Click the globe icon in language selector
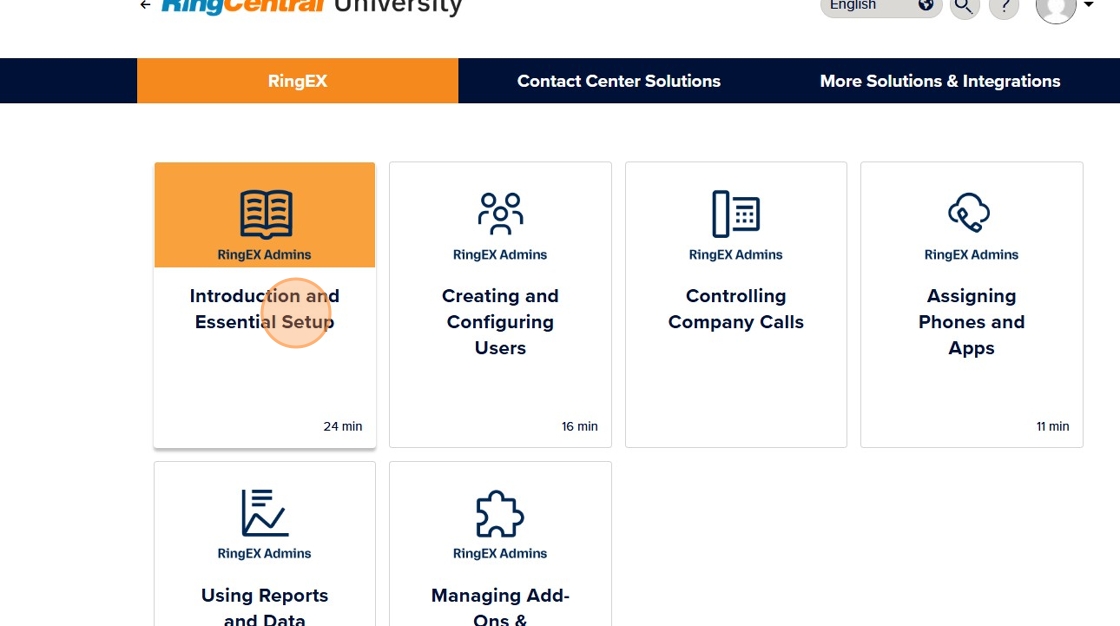 926,5
